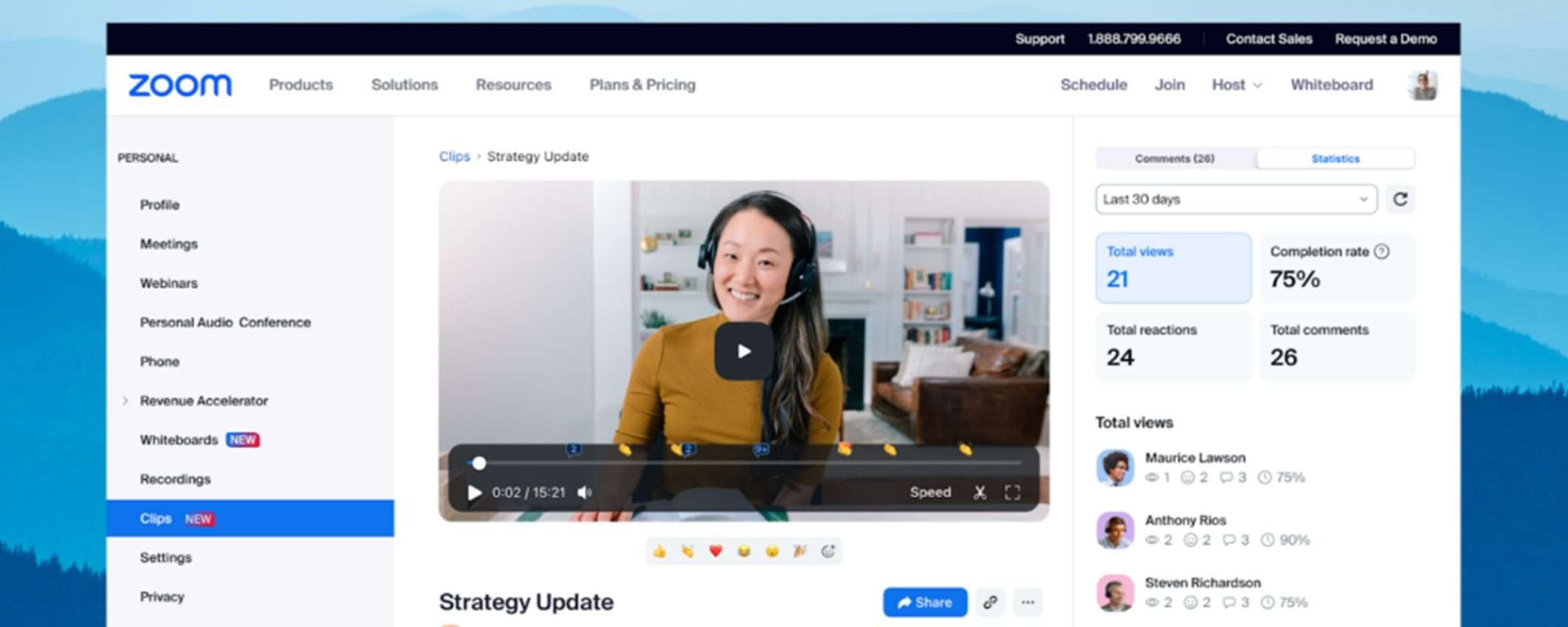The image size is (1568, 627).
Task: Open Recordings in the sidebar
Action: pyautogui.click(x=175, y=479)
